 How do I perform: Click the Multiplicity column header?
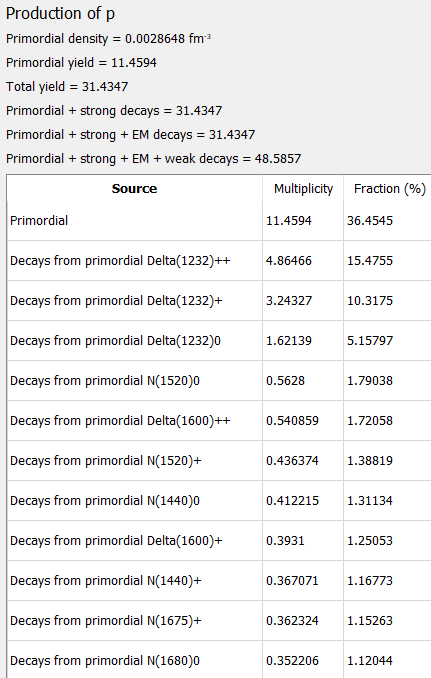(x=303, y=189)
